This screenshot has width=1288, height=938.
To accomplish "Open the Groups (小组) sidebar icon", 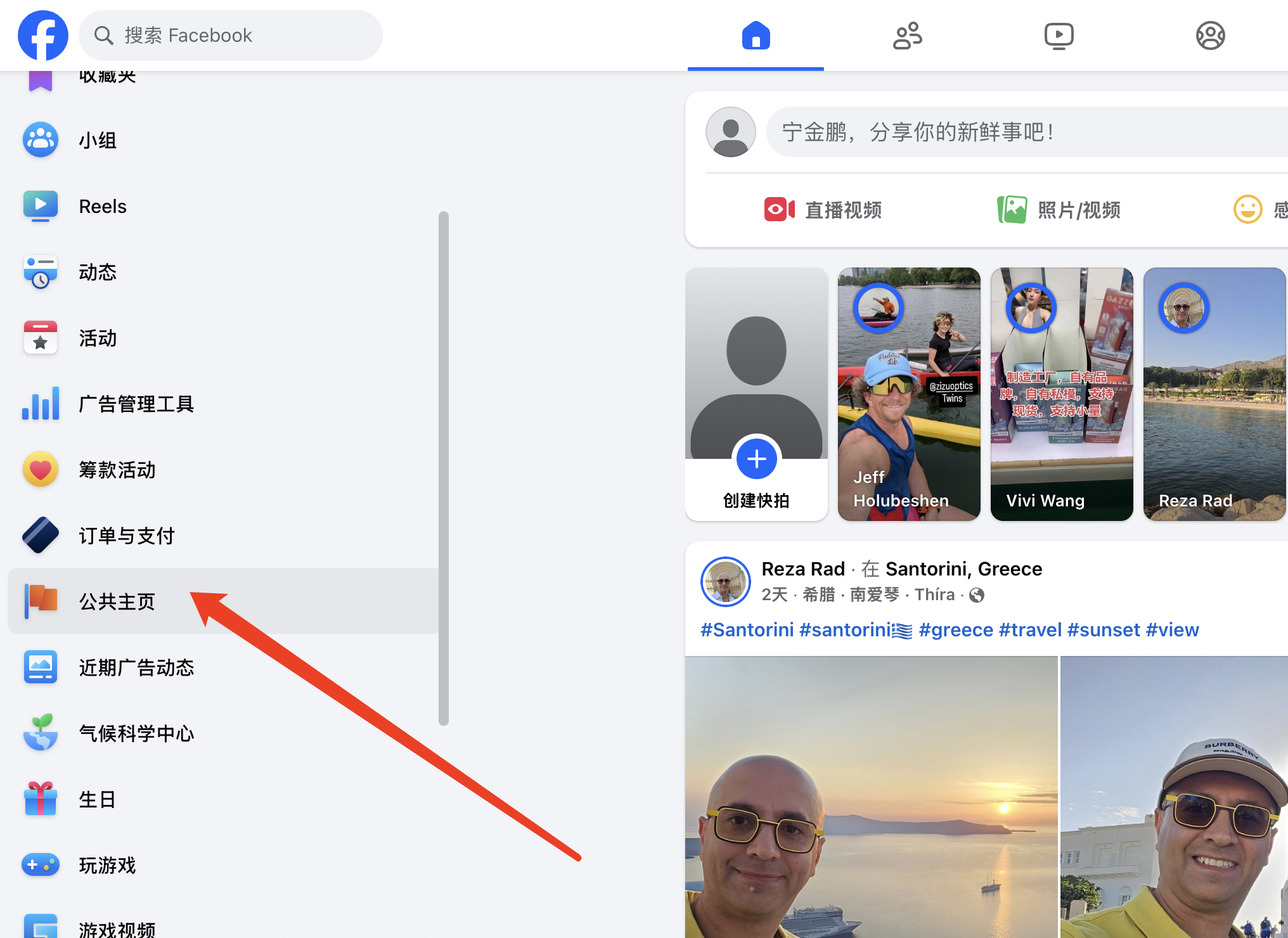I will click(41, 140).
